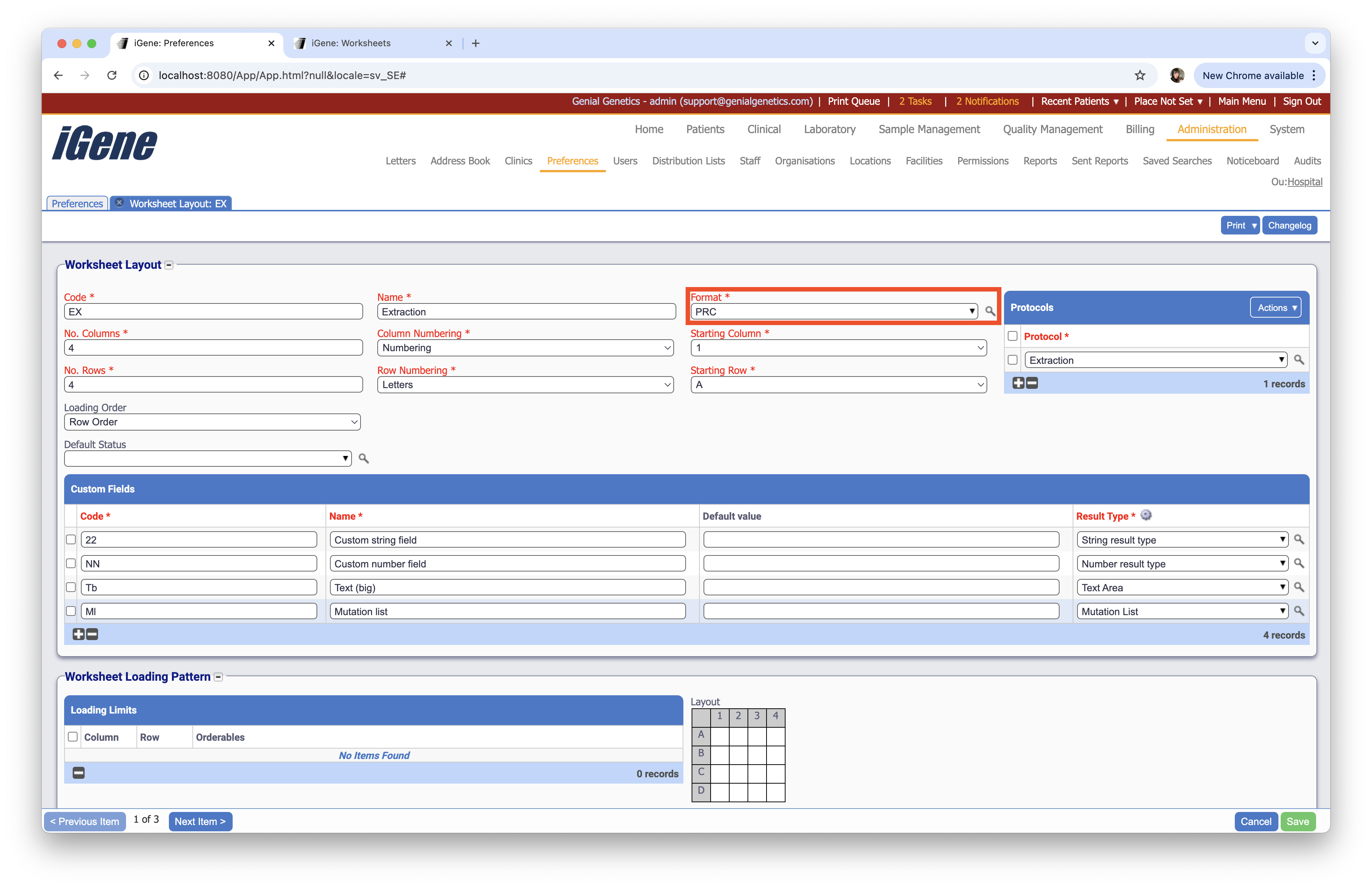Open the Administration menu
Image resolution: width=1372 pixels, height=888 pixels.
point(1211,129)
